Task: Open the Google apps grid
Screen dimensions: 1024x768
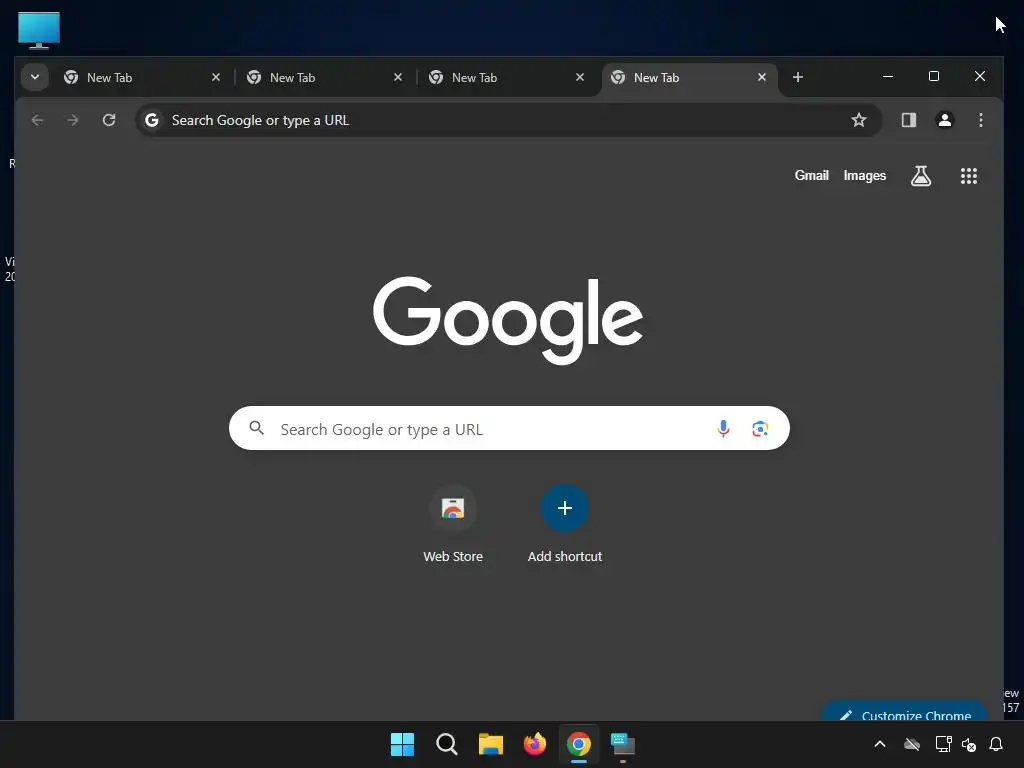Action: (968, 176)
